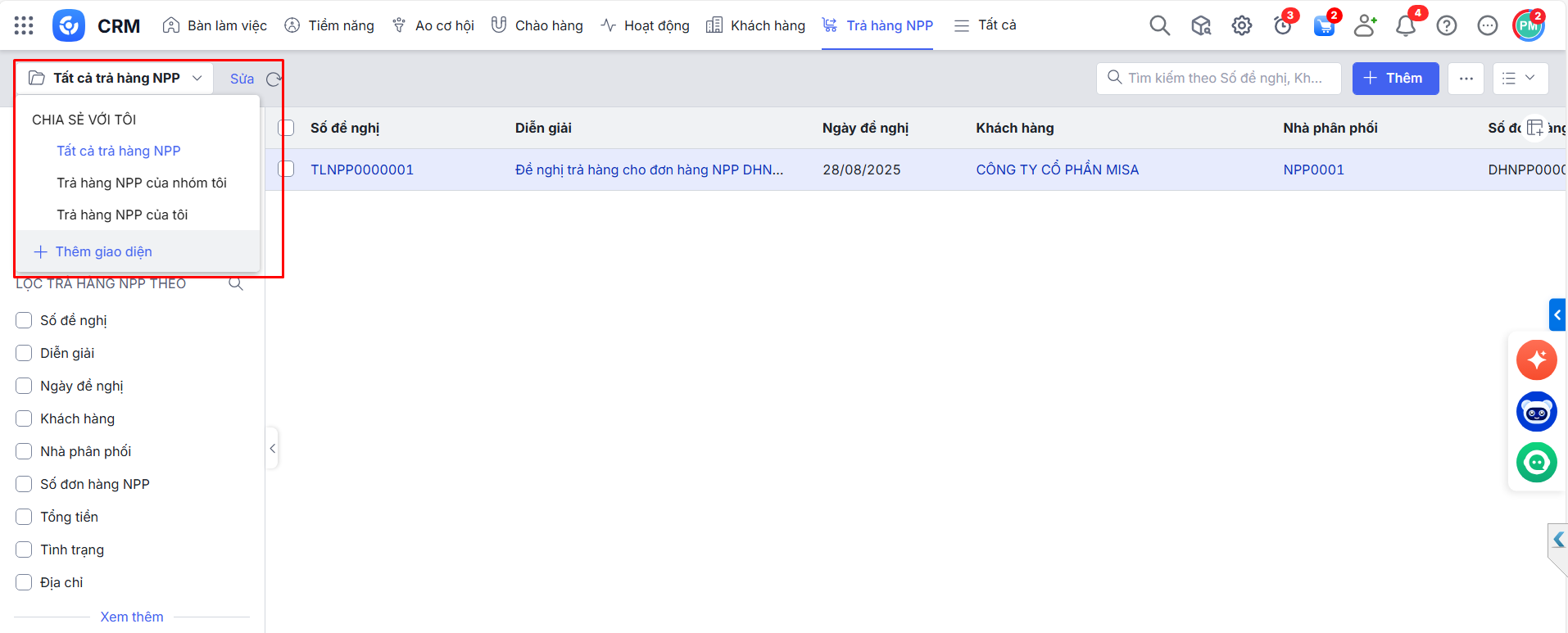Tick the Số đề nghị filter checkbox

[x=24, y=320]
